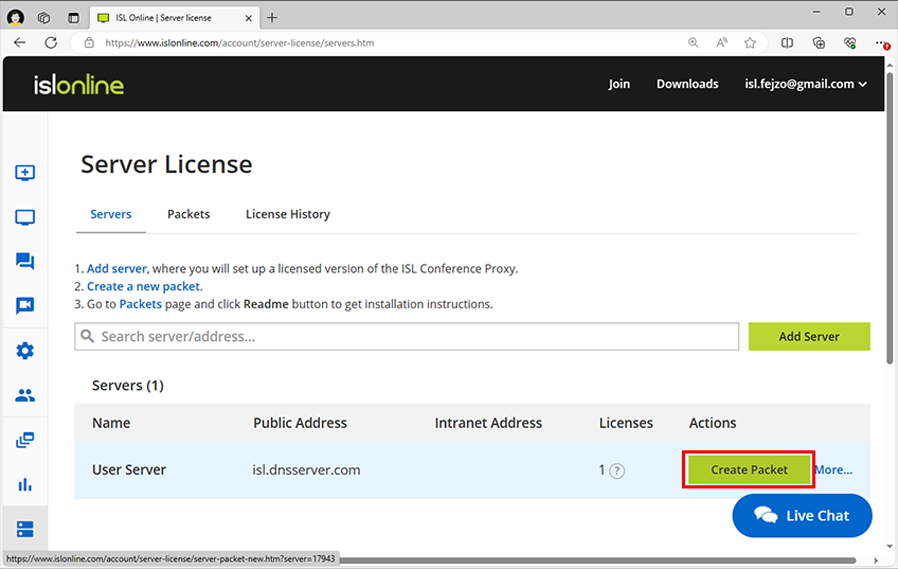
Task: Click the licenses help question mark icon
Action: pyautogui.click(x=617, y=471)
